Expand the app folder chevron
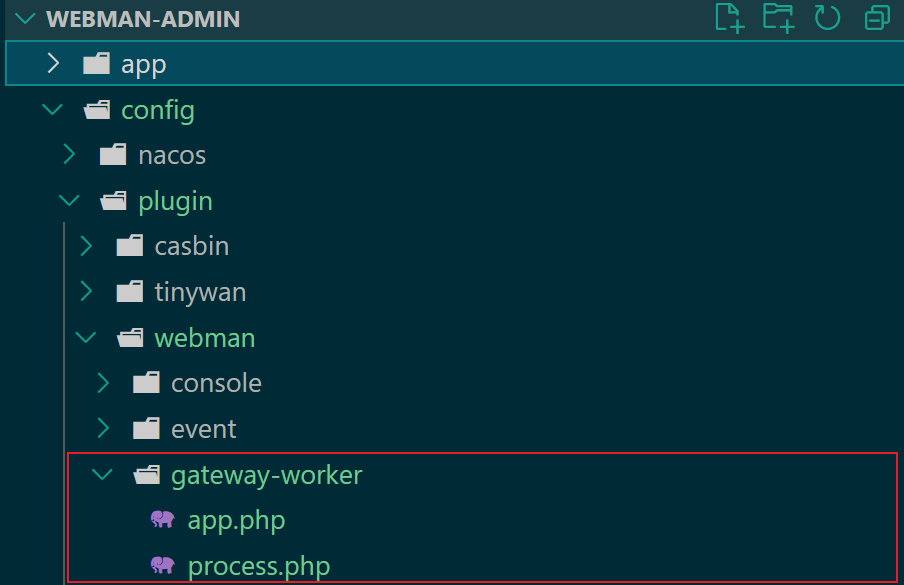Screen dimensions: 904x585 (53, 63)
